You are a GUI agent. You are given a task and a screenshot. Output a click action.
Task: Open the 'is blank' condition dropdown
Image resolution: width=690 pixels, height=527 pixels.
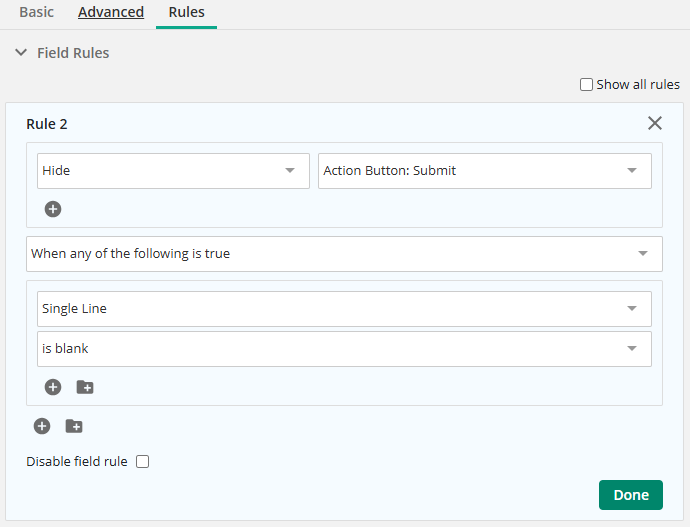(344, 349)
